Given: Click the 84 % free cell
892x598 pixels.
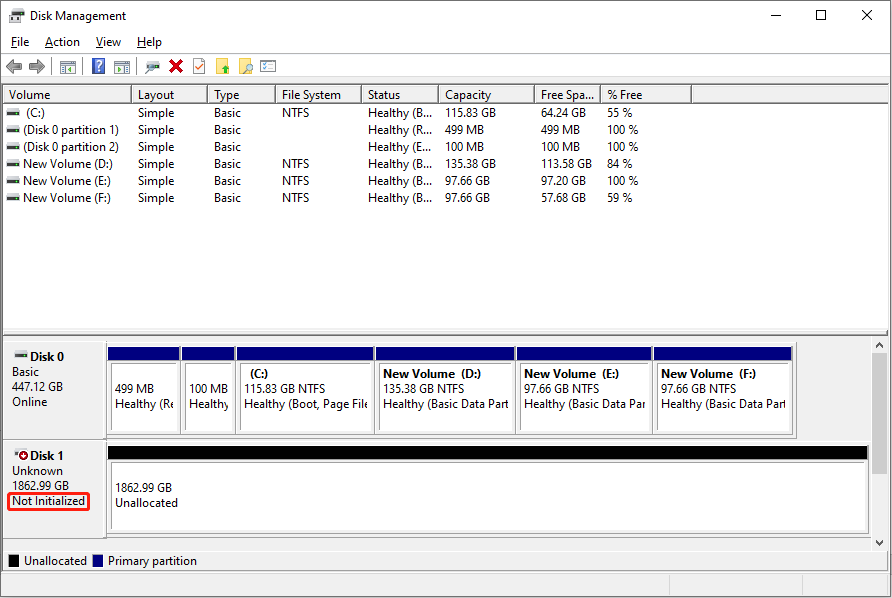Looking at the screenshot, I should point(620,164).
